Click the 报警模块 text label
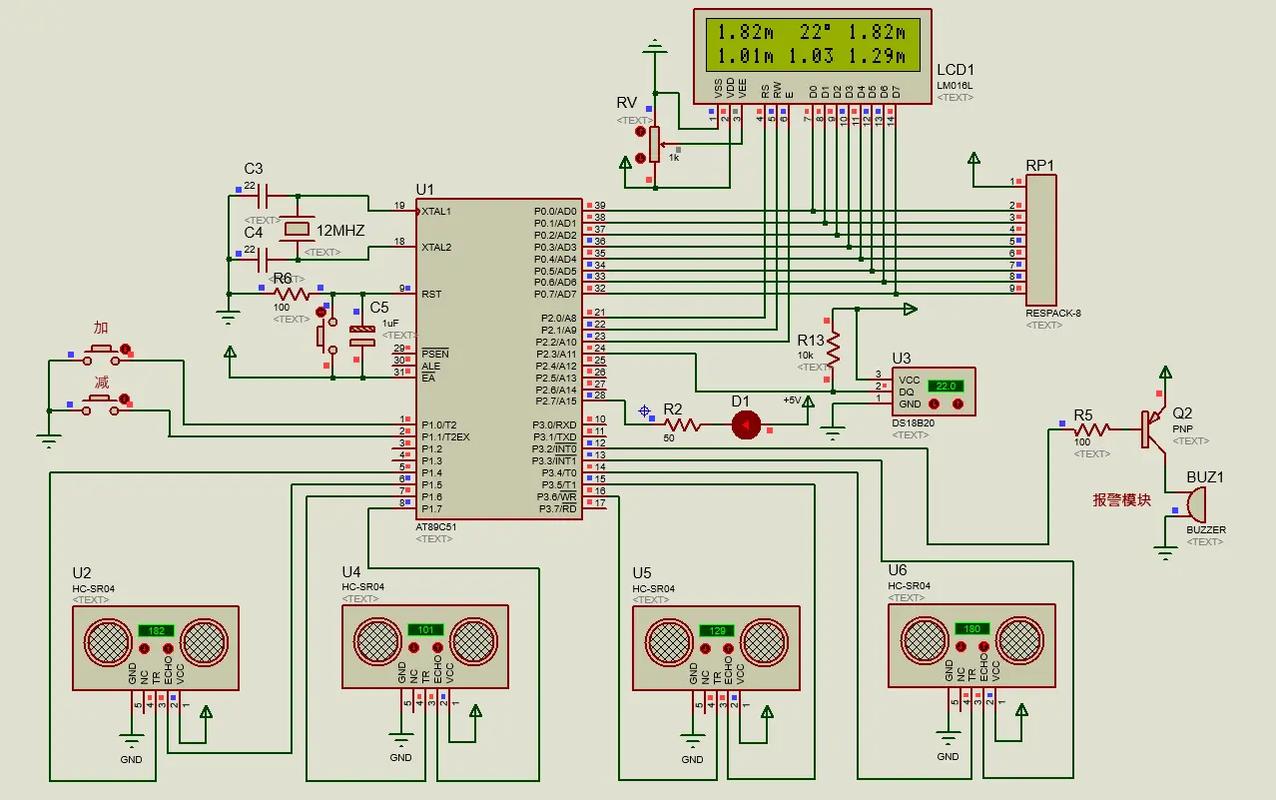The height and width of the screenshot is (800, 1276). pos(1121,500)
